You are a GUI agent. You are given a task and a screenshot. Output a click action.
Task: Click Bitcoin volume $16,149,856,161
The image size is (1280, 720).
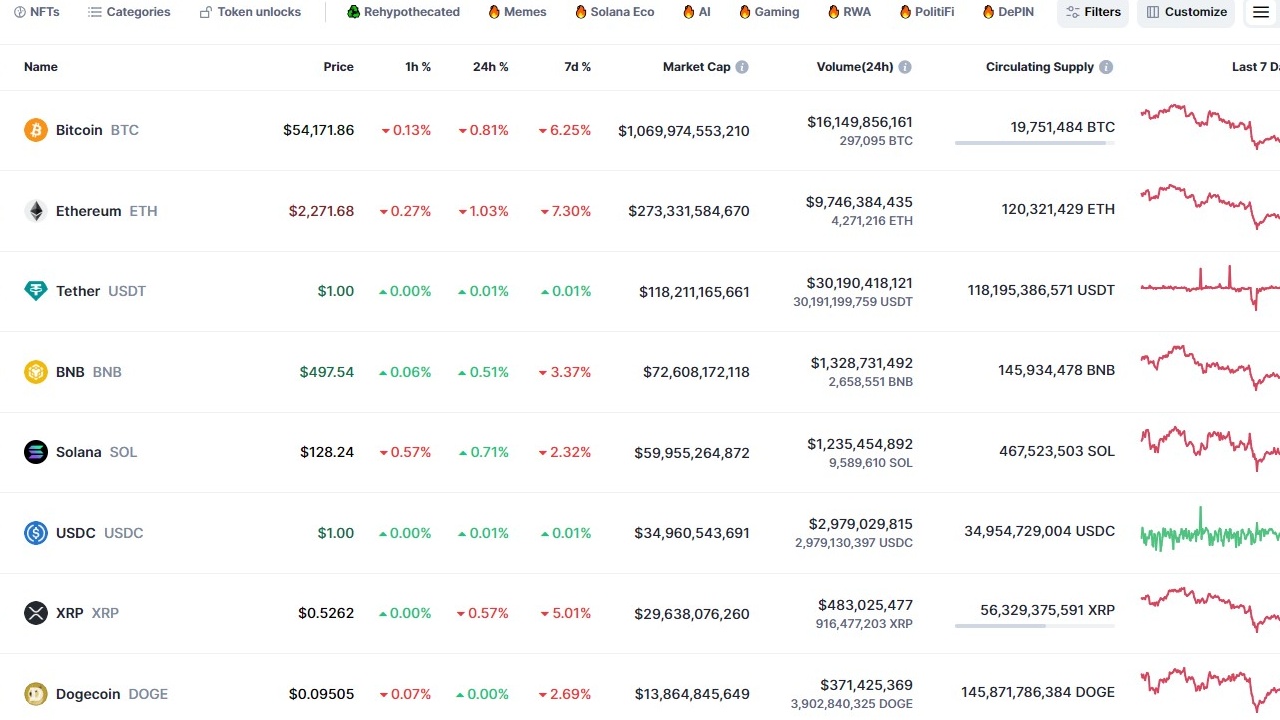860,122
